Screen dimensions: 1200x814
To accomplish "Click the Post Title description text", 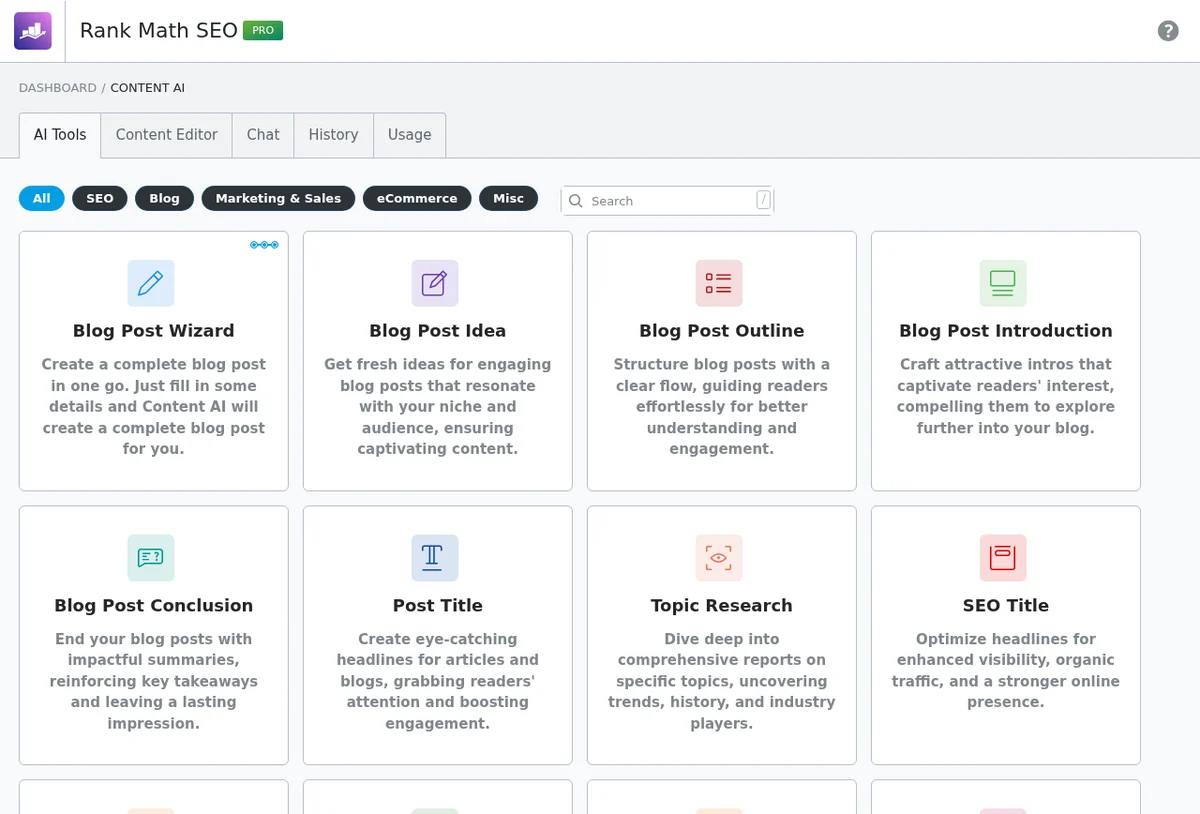I will point(438,681).
